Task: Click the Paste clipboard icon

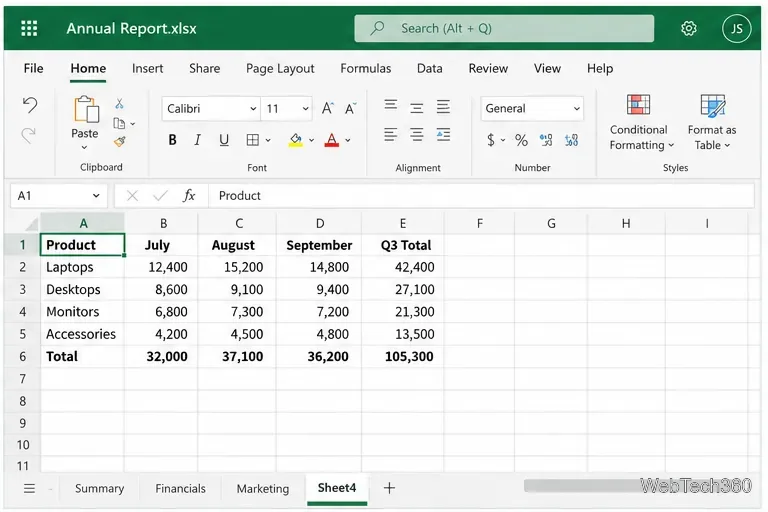Action: tap(86, 109)
